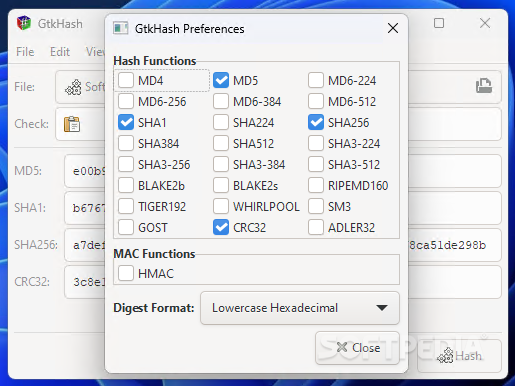The width and height of the screenshot is (515, 386).
Task: Click the Close button in Preferences
Action: (x=357, y=348)
